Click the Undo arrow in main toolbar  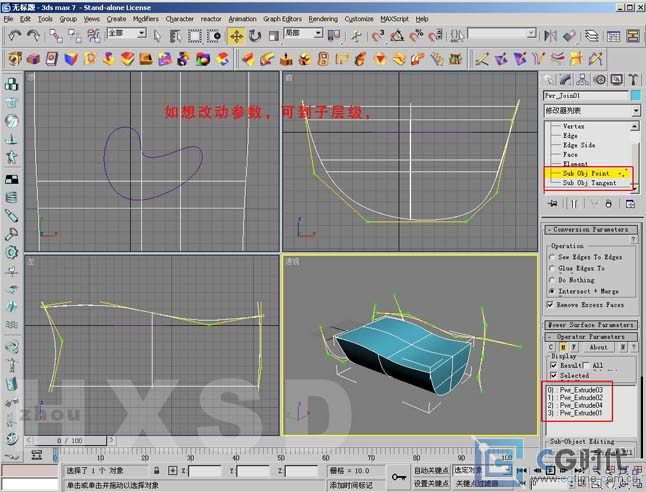click(x=15, y=36)
